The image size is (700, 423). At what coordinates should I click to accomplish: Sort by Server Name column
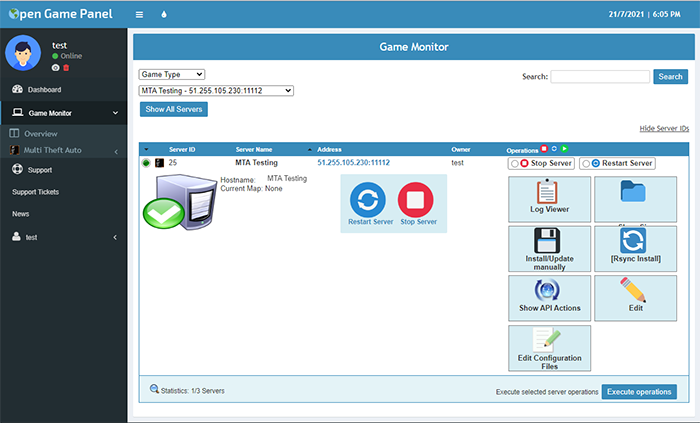(254, 149)
